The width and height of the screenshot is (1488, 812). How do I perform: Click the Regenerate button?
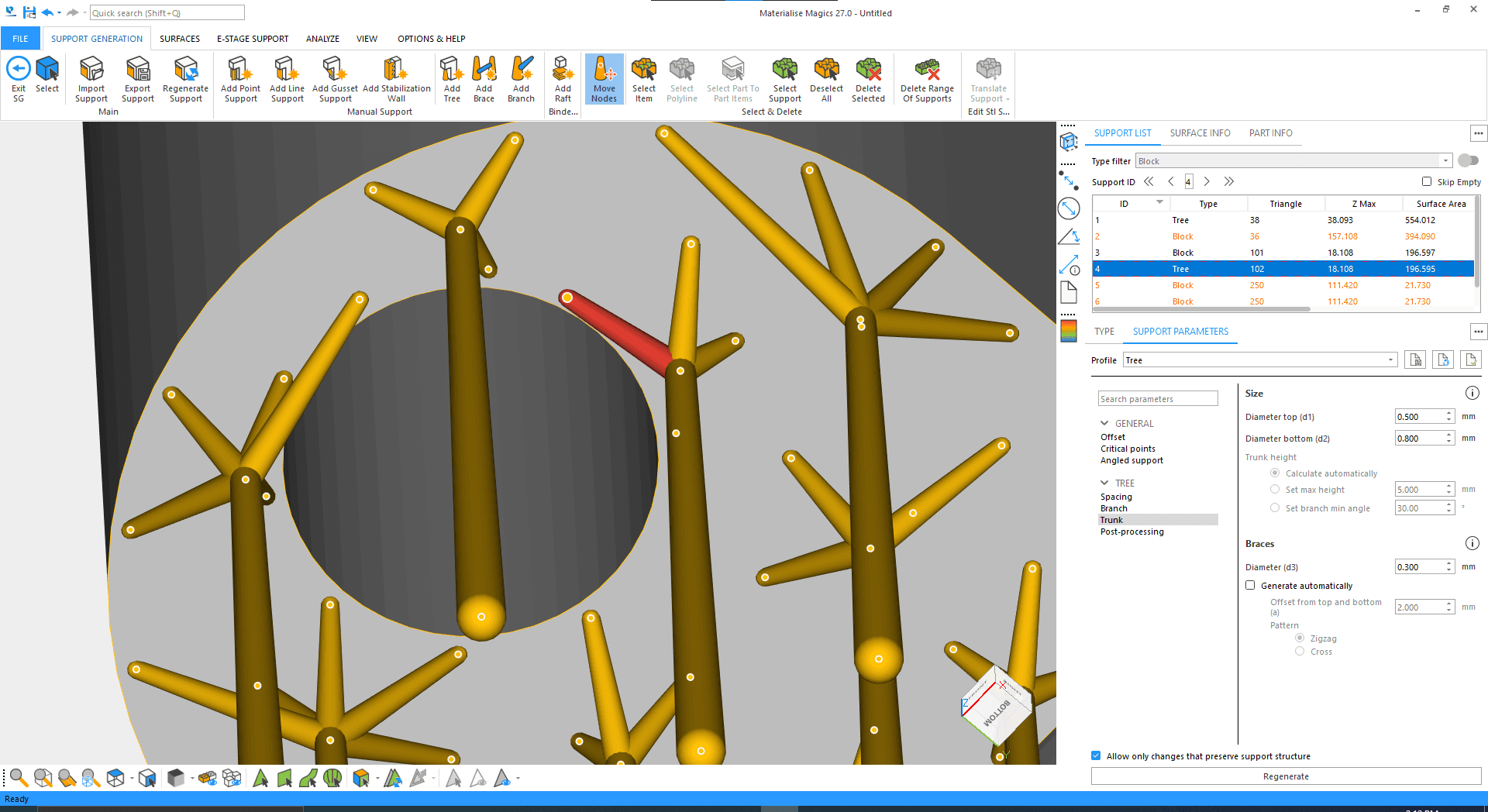1286,776
